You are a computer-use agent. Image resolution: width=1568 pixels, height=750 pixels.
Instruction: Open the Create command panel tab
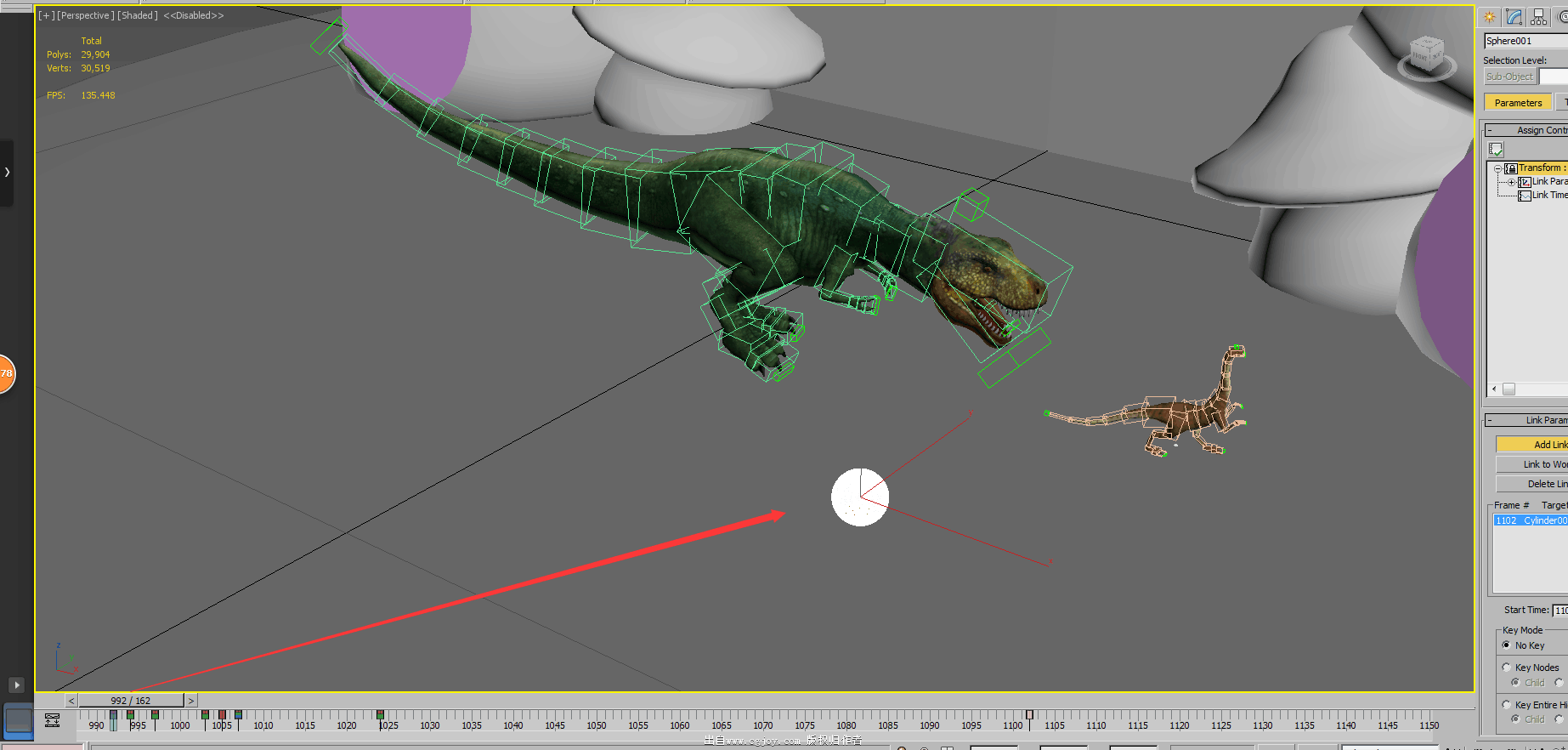coord(1490,17)
